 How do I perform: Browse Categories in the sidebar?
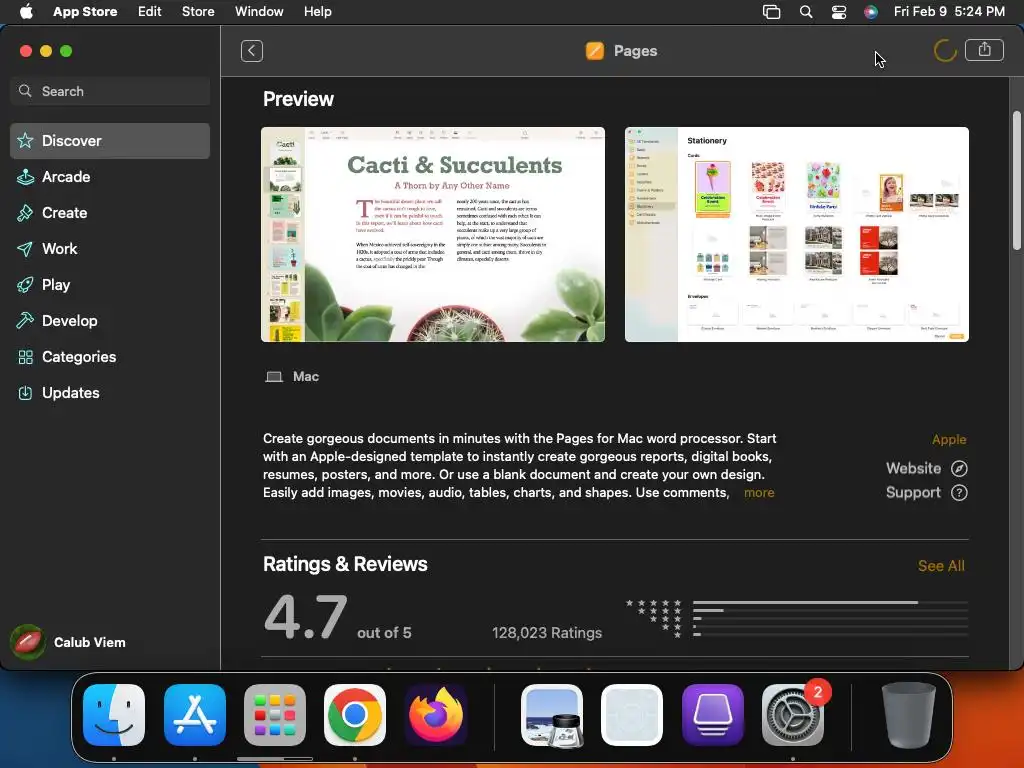coord(110,357)
